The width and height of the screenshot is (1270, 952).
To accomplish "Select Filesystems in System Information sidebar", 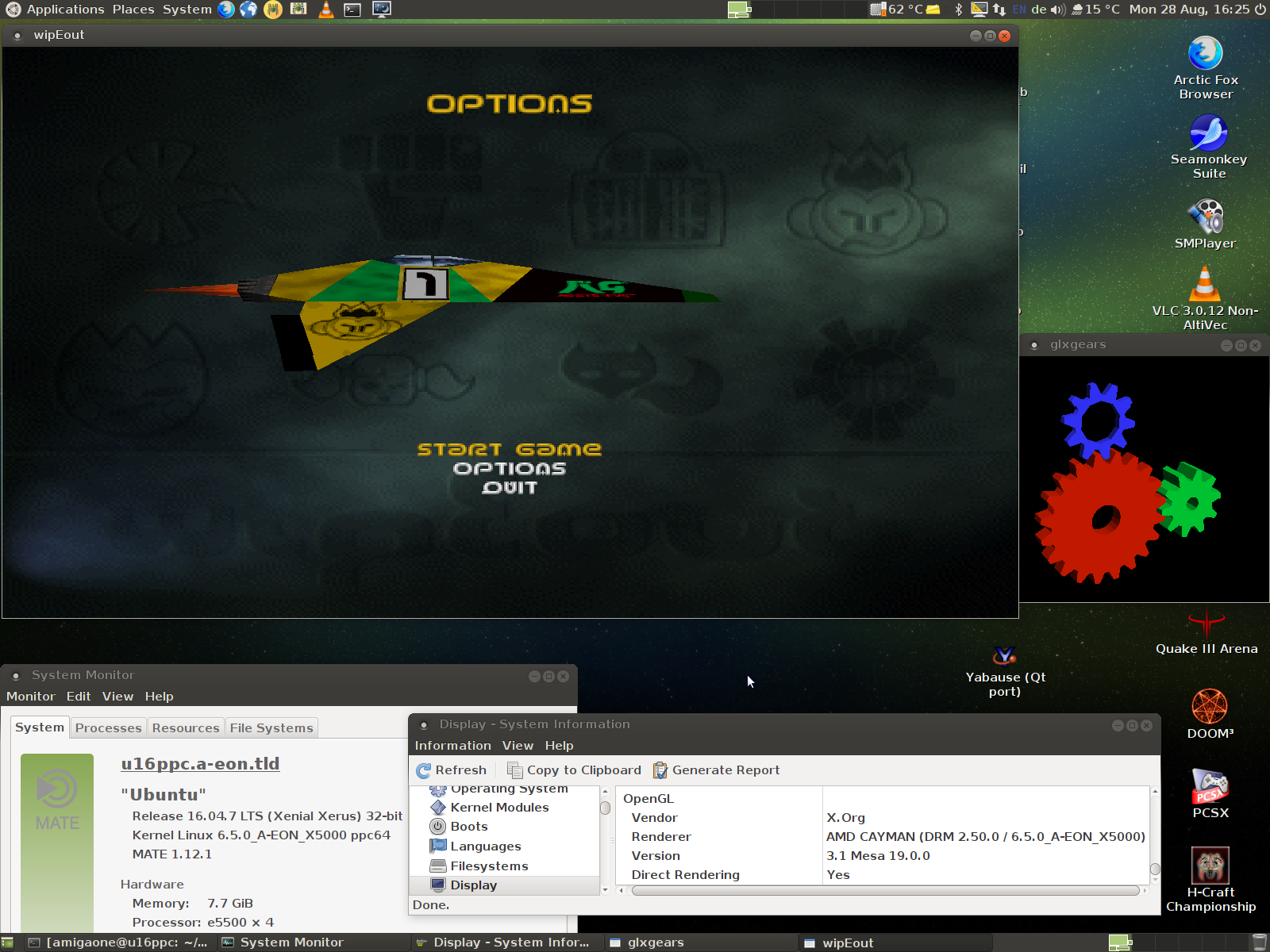I will pyautogui.click(x=504, y=866).
